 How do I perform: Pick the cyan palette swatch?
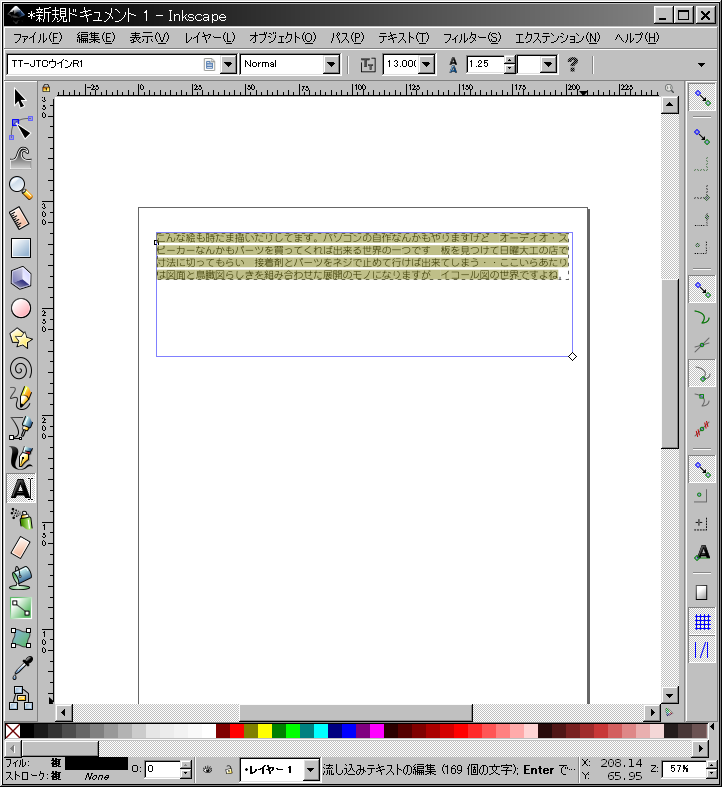(x=320, y=731)
